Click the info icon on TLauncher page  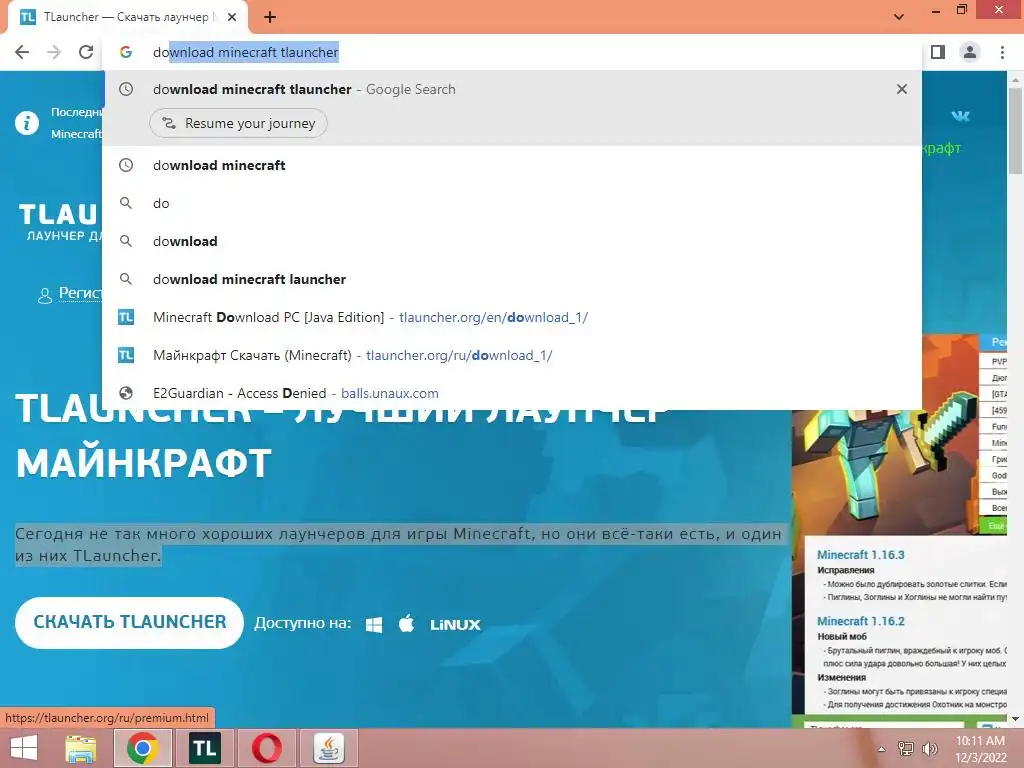27,123
